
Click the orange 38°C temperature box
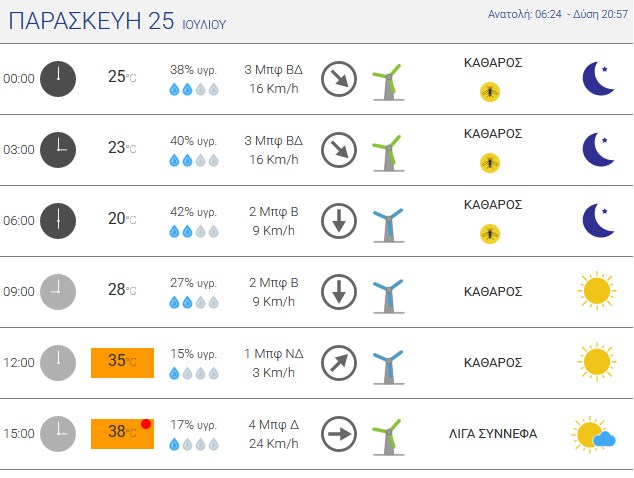coord(123,434)
